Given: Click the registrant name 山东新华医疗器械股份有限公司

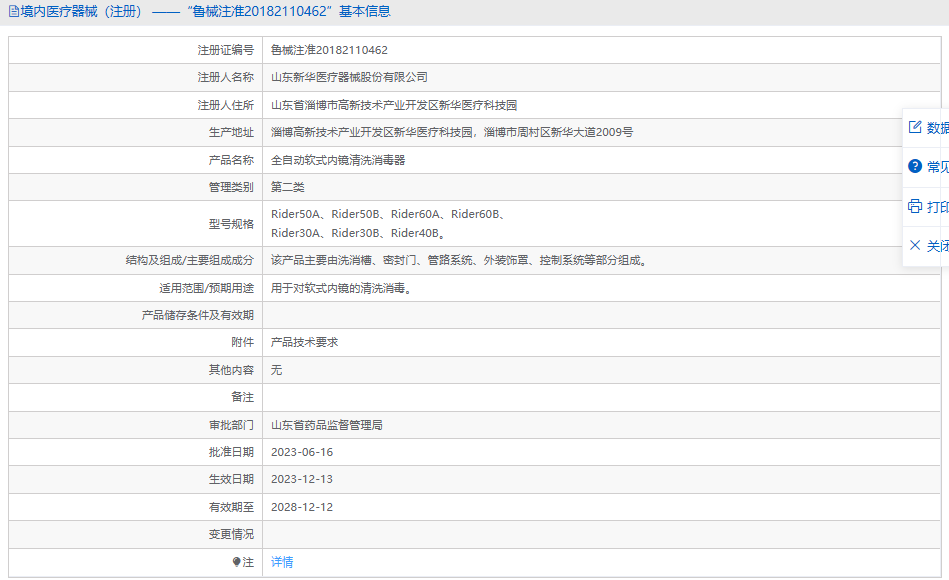Looking at the screenshot, I should [349, 77].
